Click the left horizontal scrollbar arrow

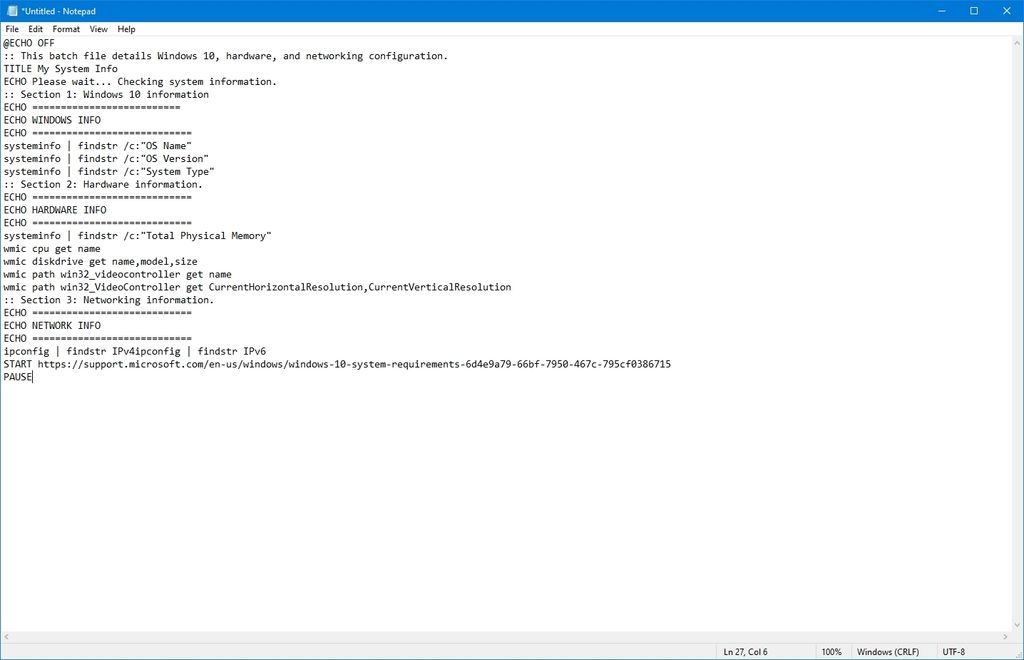coord(7,636)
